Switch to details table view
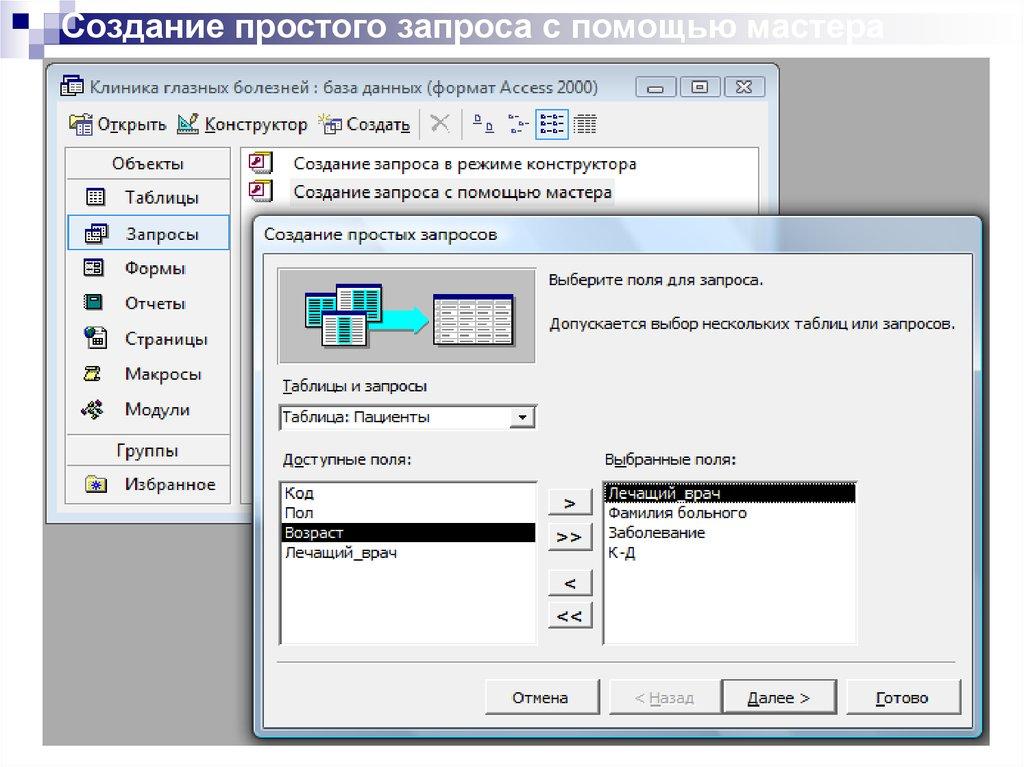 coord(585,124)
